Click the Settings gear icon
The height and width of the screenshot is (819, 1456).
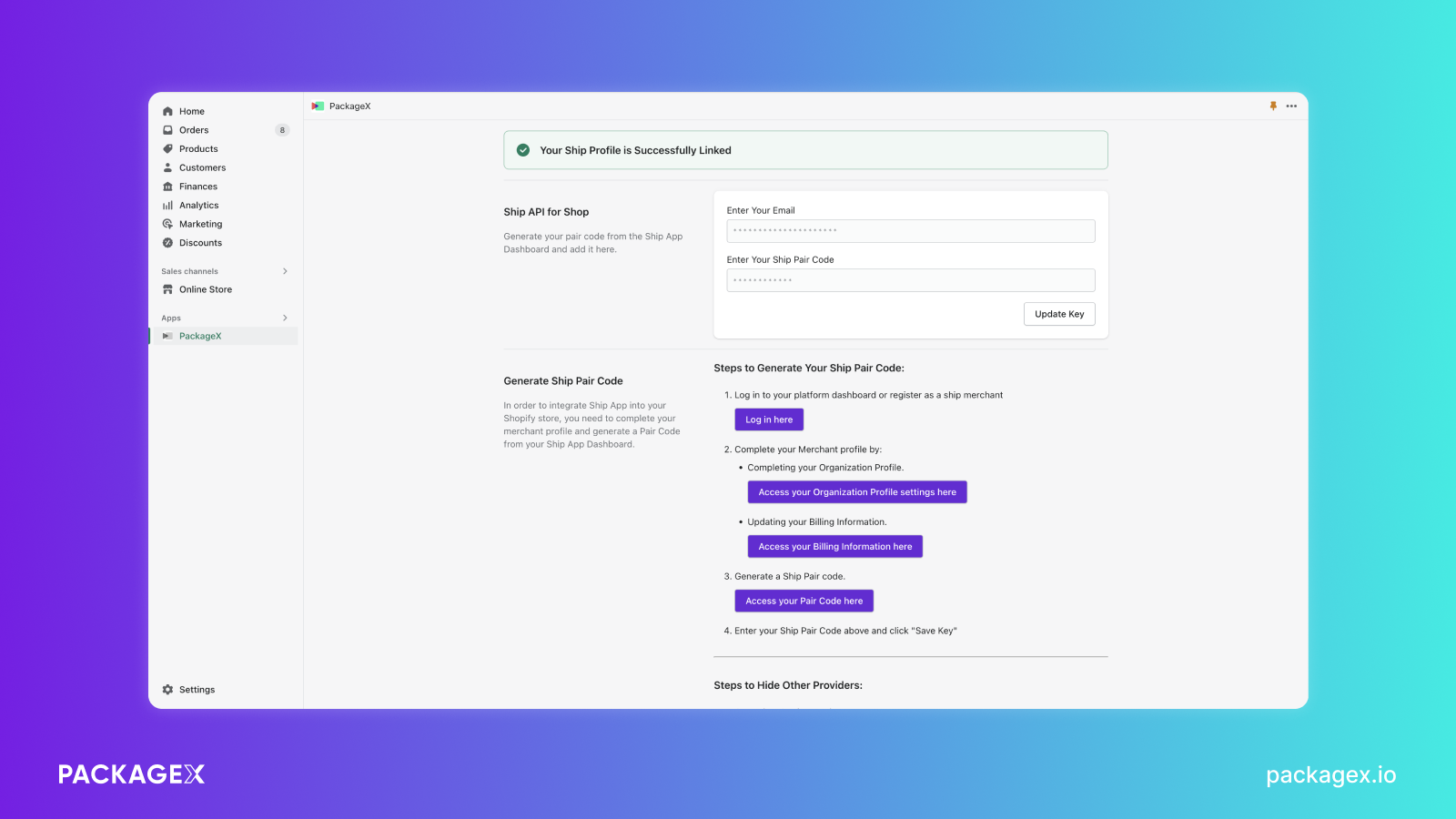(x=167, y=690)
